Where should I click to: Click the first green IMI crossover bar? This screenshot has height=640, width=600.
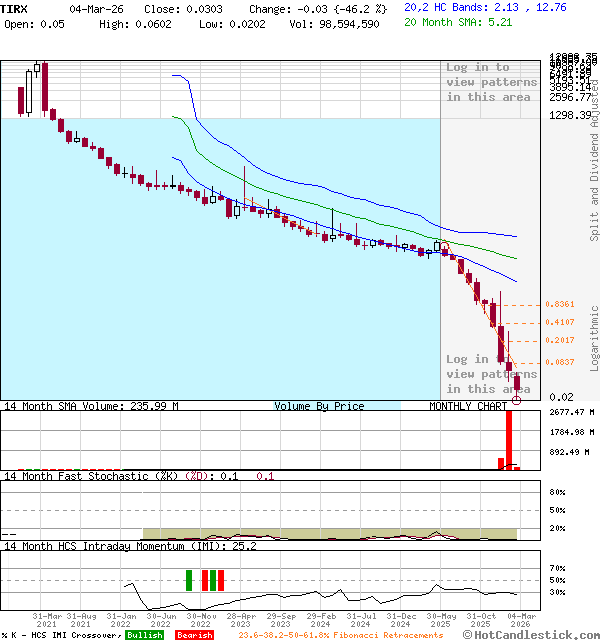click(189, 580)
